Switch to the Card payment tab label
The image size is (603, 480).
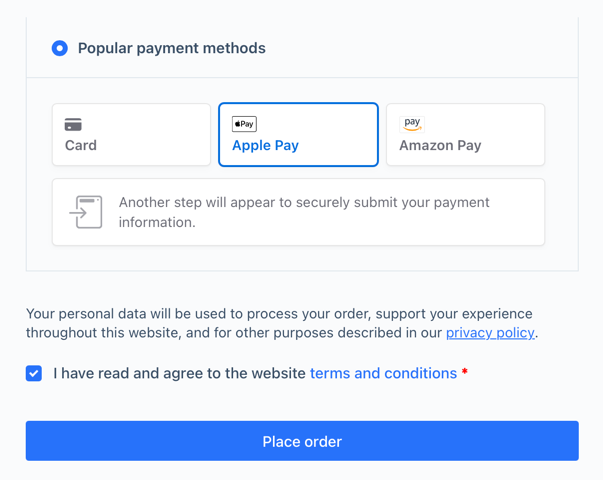click(x=81, y=145)
